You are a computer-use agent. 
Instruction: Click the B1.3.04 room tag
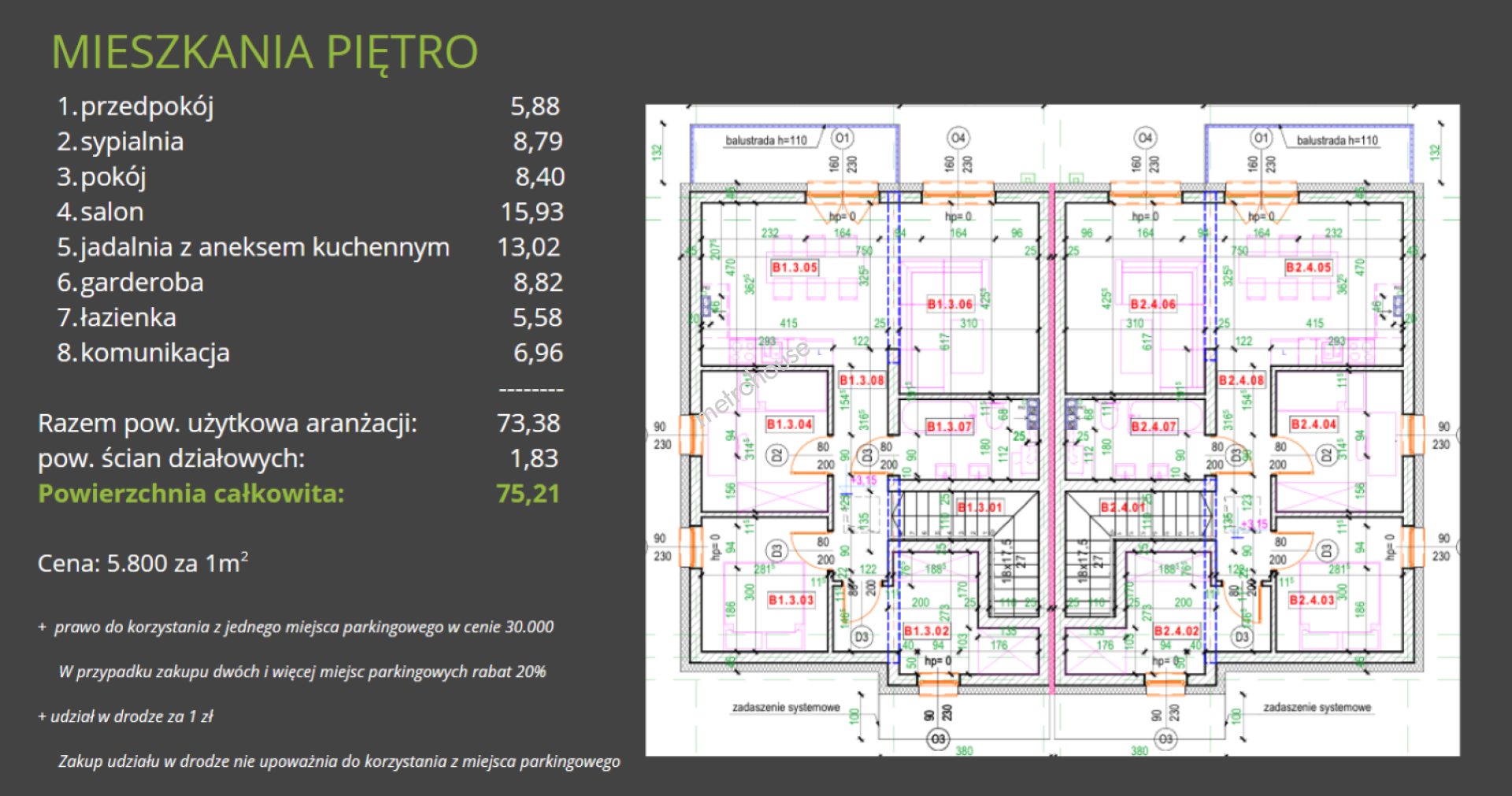[x=789, y=424]
